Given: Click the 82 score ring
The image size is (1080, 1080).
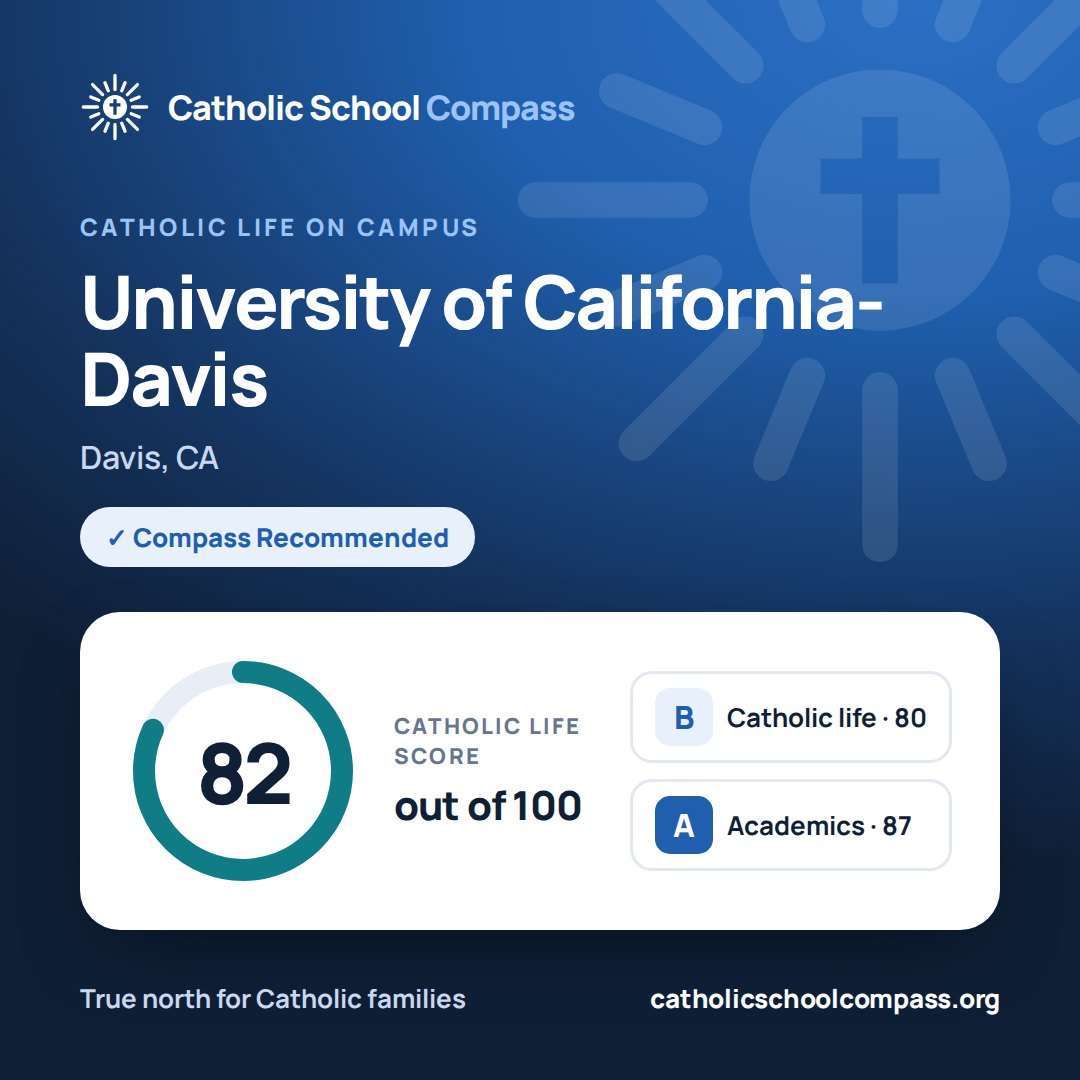Looking at the screenshot, I should pyautogui.click(x=242, y=771).
